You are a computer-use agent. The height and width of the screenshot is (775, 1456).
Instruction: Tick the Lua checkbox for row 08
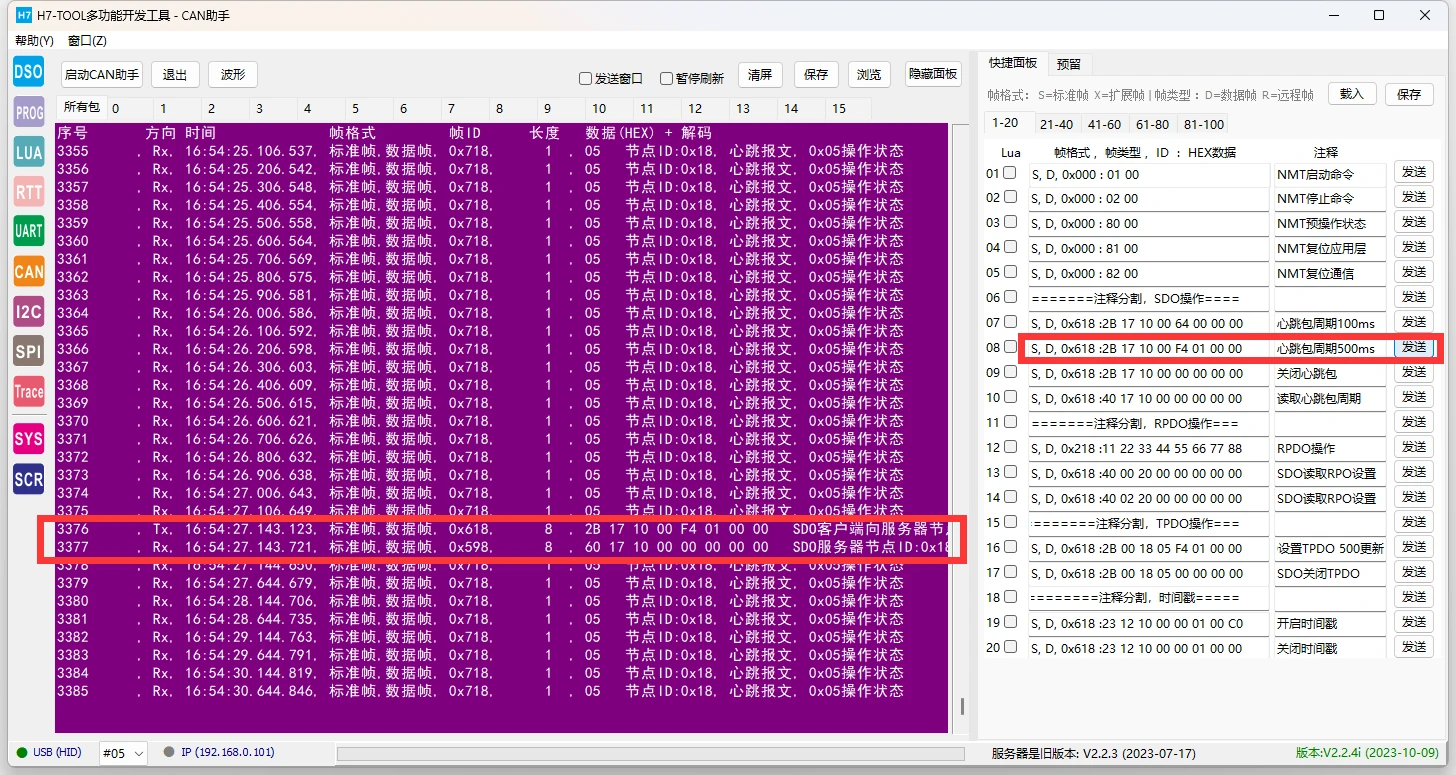[x=1010, y=347]
